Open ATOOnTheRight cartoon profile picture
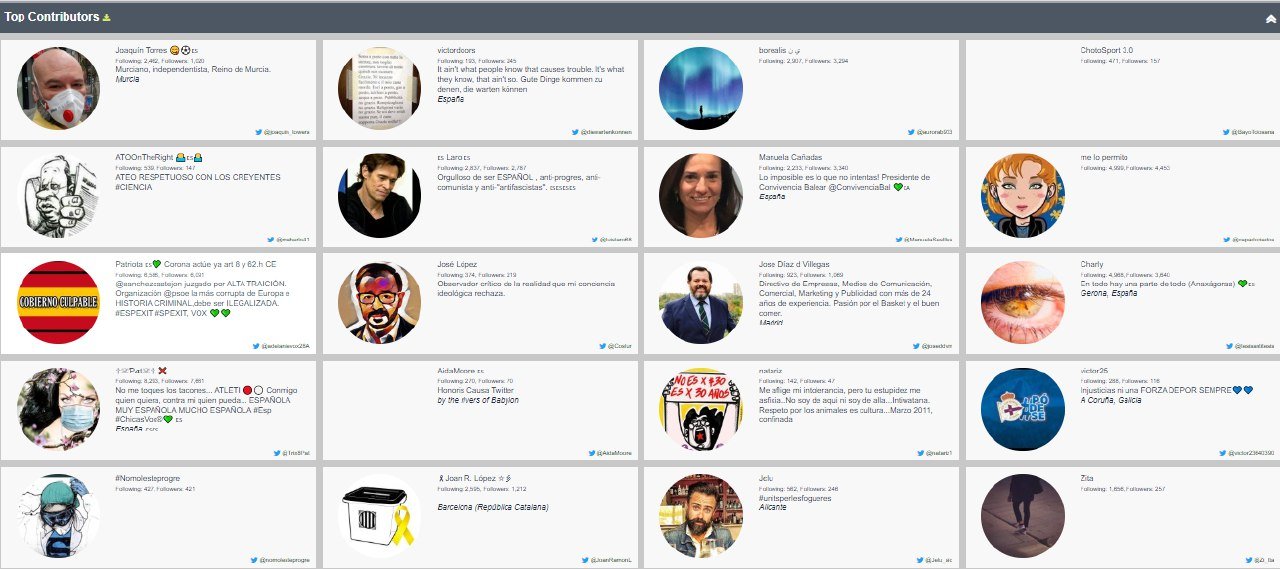Viewport: 1280px width, 569px height. pos(58,195)
